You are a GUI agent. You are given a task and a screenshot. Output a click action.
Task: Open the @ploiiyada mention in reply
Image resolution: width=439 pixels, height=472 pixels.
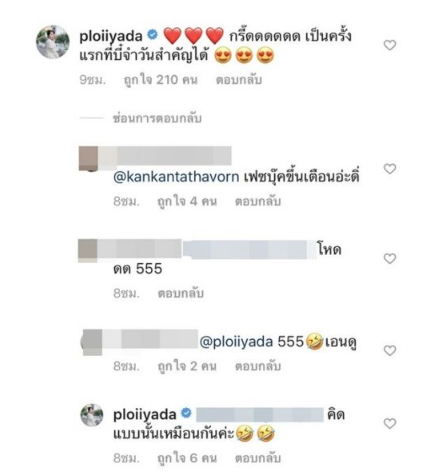point(236,342)
